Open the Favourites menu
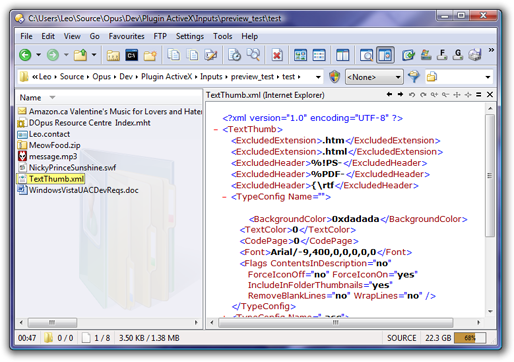This screenshot has height=362, width=514. tap(126, 36)
